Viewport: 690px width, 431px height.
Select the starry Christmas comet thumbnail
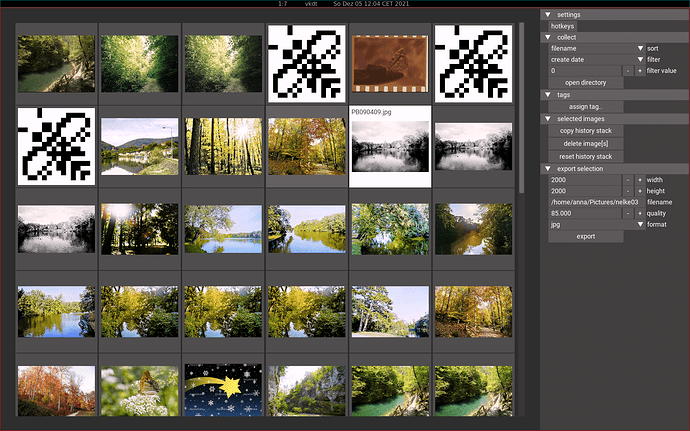point(223,391)
